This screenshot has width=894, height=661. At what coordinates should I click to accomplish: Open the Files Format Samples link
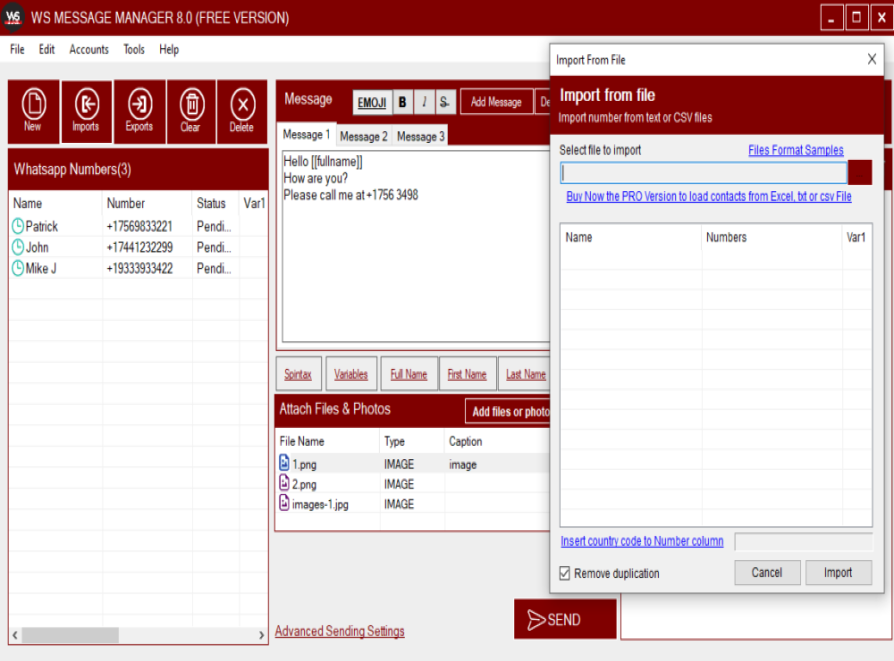[x=795, y=150]
